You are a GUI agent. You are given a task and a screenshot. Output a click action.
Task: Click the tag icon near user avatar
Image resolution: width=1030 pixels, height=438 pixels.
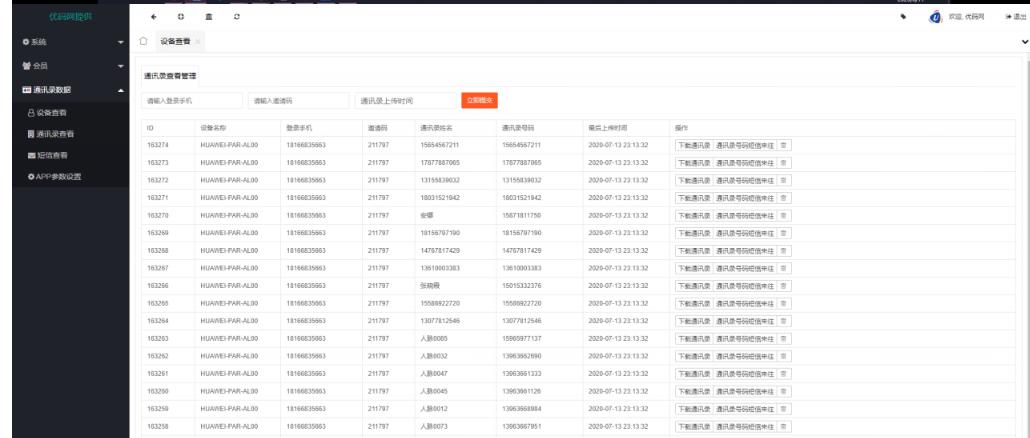904,17
